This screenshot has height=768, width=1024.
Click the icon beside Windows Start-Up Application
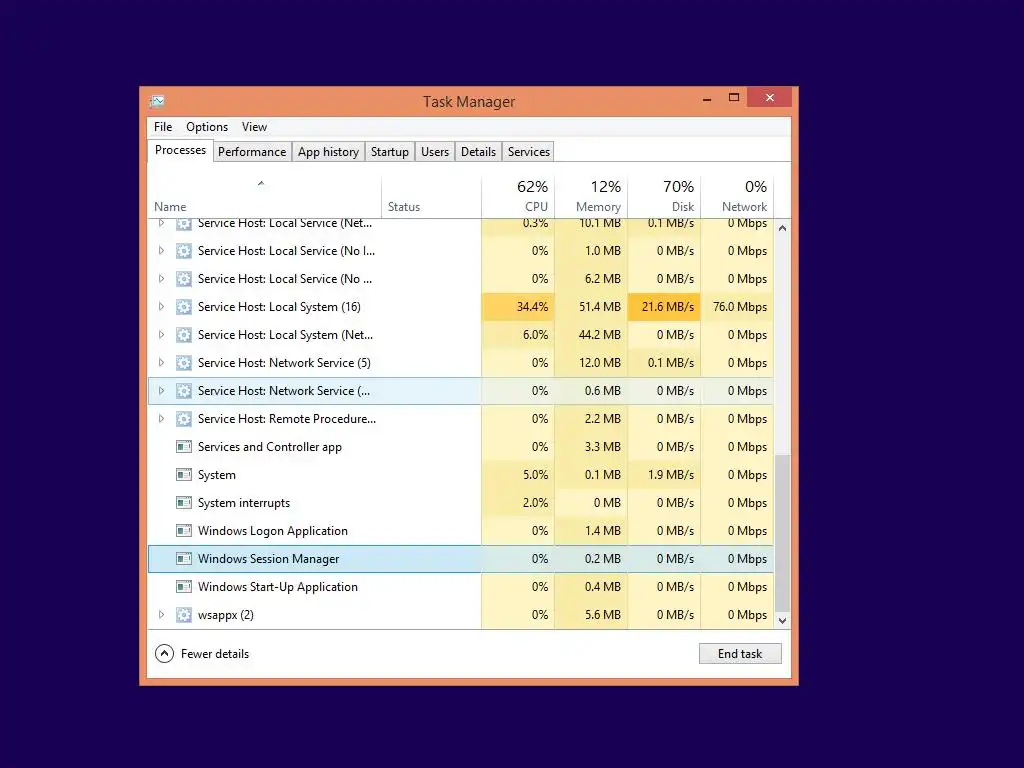tap(184, 587)
